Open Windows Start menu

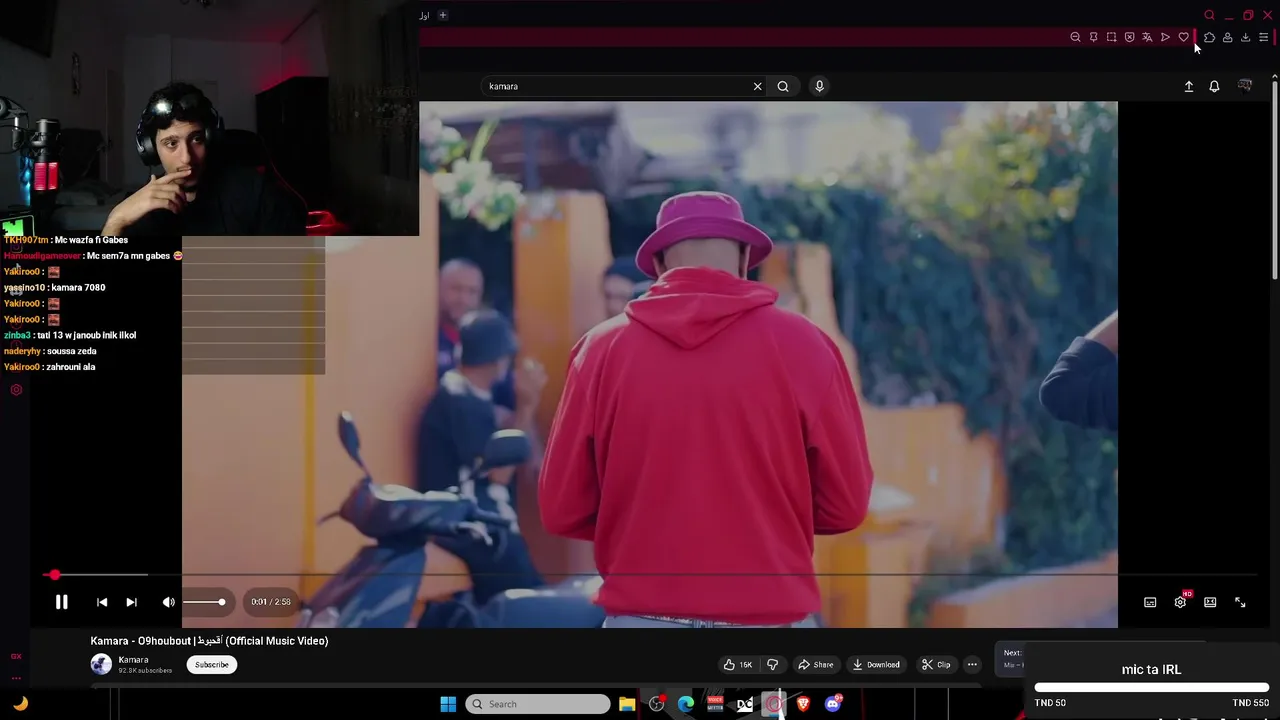[448, 704]
